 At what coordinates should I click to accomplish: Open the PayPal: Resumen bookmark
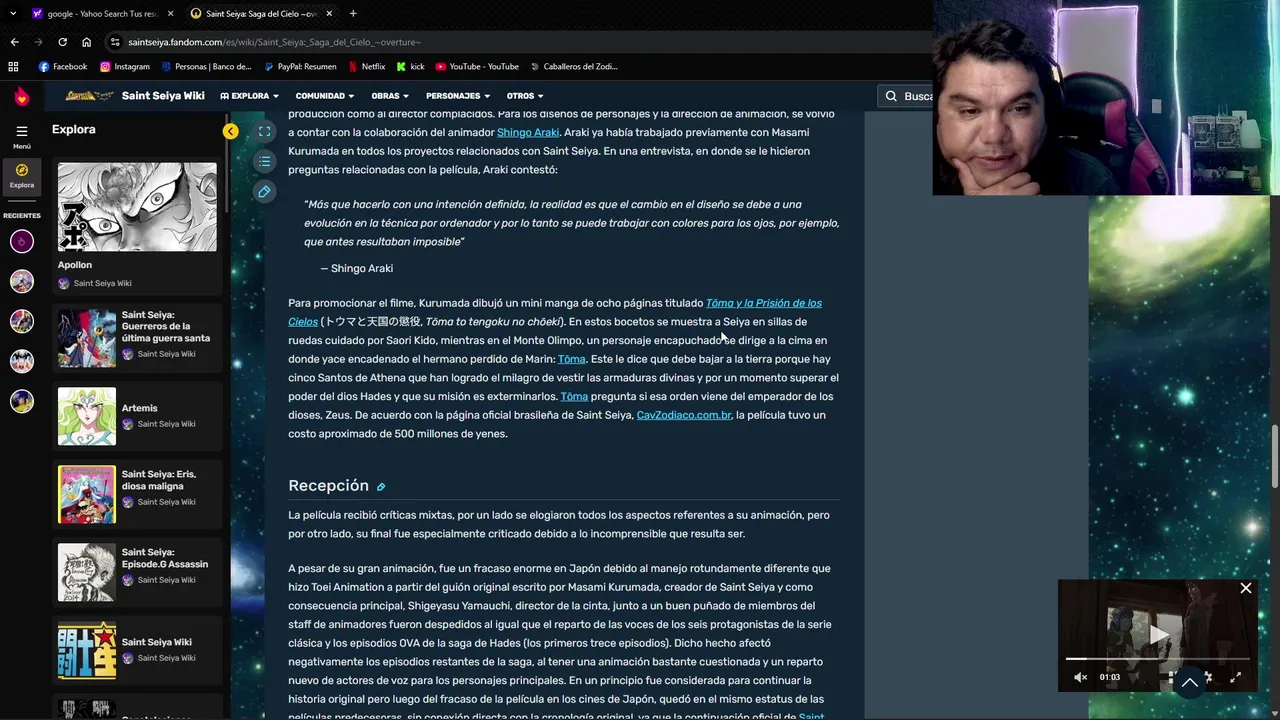point(300,67)
